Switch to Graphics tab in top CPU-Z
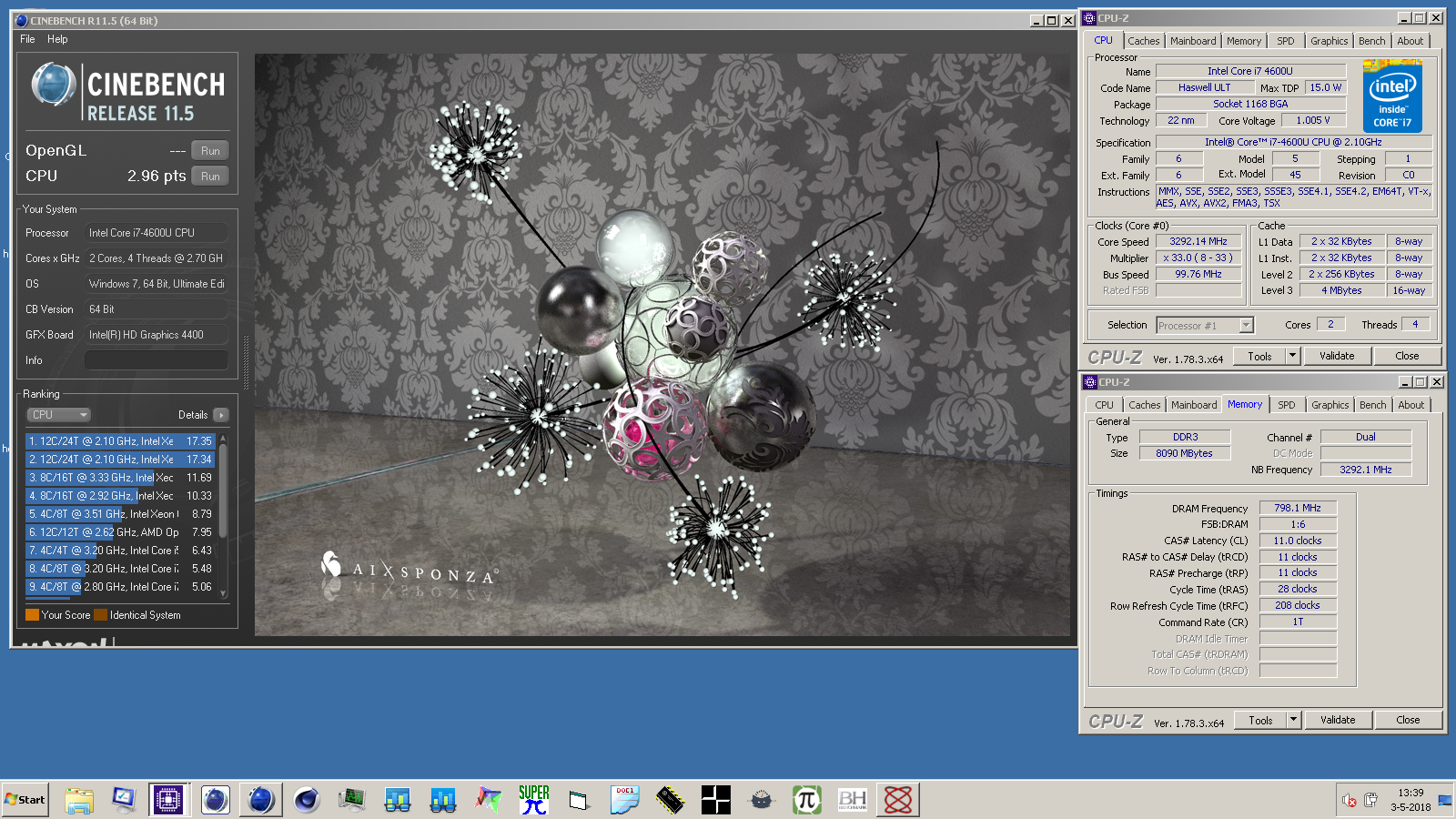The height and width of the screenshot is (819, 1456). pos(1329,41)
